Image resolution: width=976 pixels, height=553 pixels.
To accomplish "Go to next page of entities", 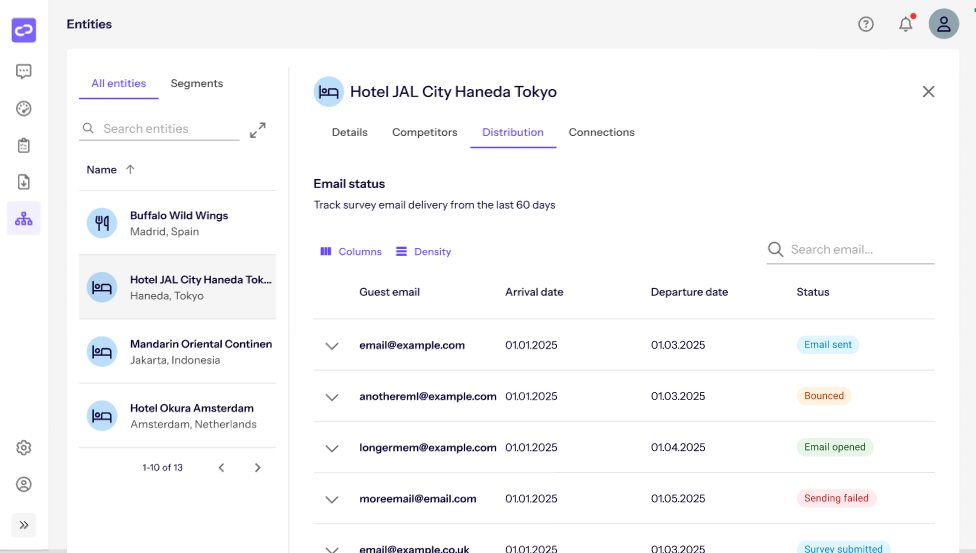I will point(258,467).
